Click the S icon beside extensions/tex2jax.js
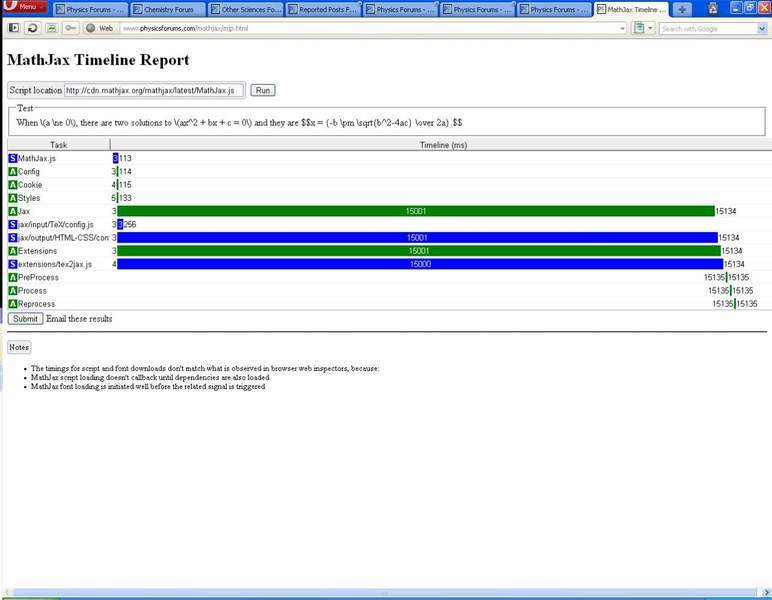 click(x=13, y=264)
